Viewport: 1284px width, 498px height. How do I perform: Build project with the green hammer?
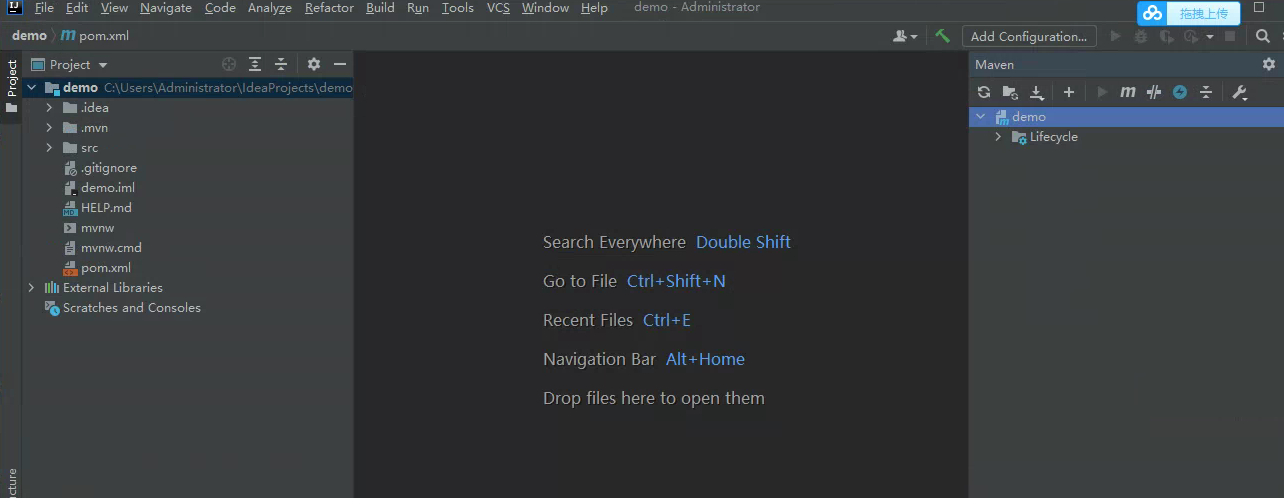tap(942, 36)
